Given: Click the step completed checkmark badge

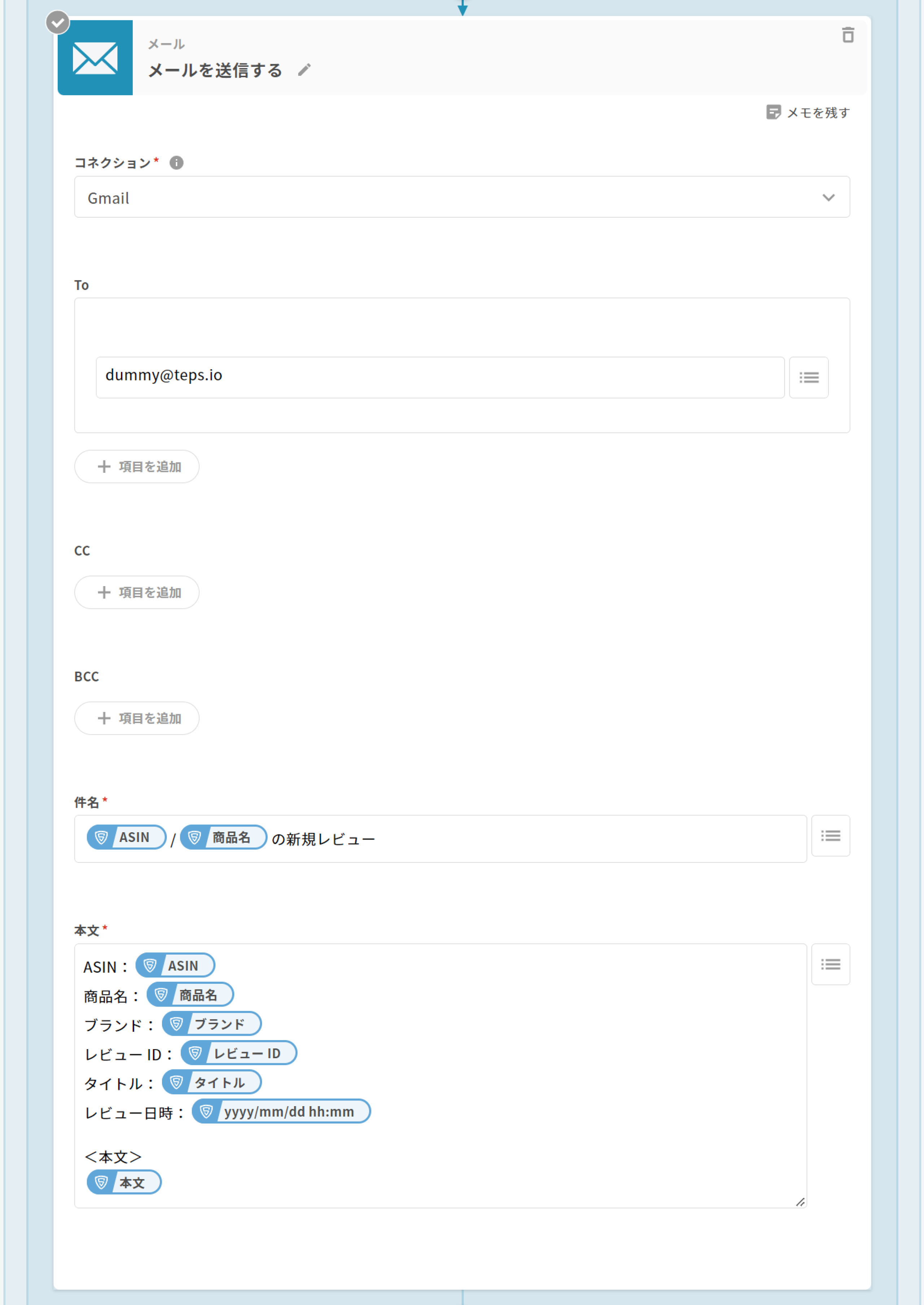Looking at the screenshot, I should click(57, 23).
